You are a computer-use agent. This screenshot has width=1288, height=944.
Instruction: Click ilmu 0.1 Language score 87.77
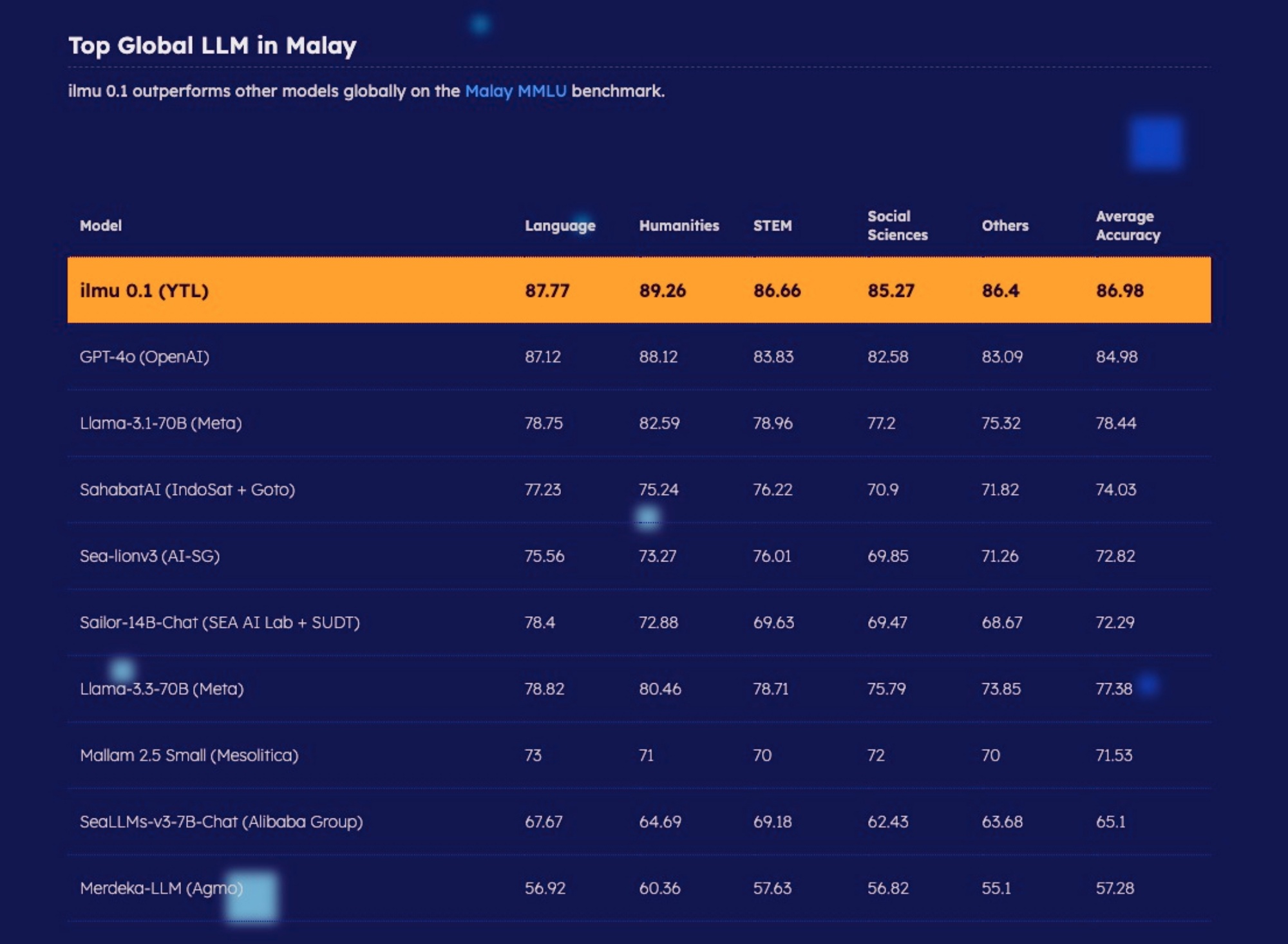[x=547, y=290]
